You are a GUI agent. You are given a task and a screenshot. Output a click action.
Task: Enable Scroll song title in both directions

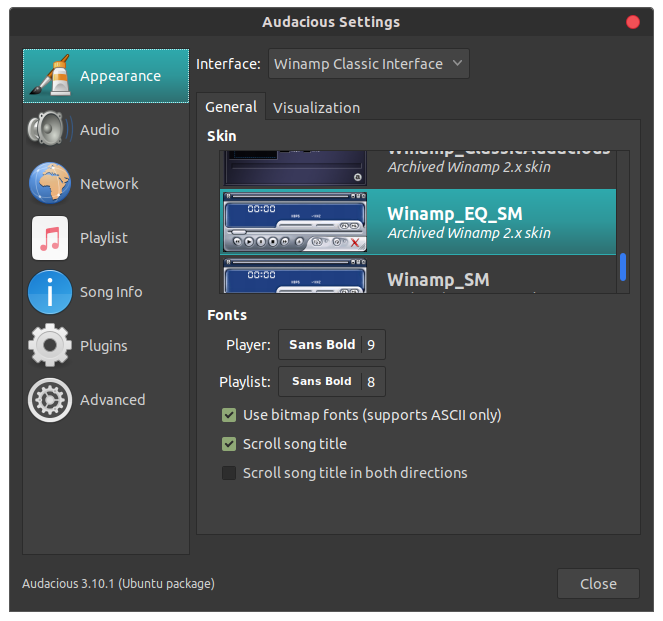229,473
